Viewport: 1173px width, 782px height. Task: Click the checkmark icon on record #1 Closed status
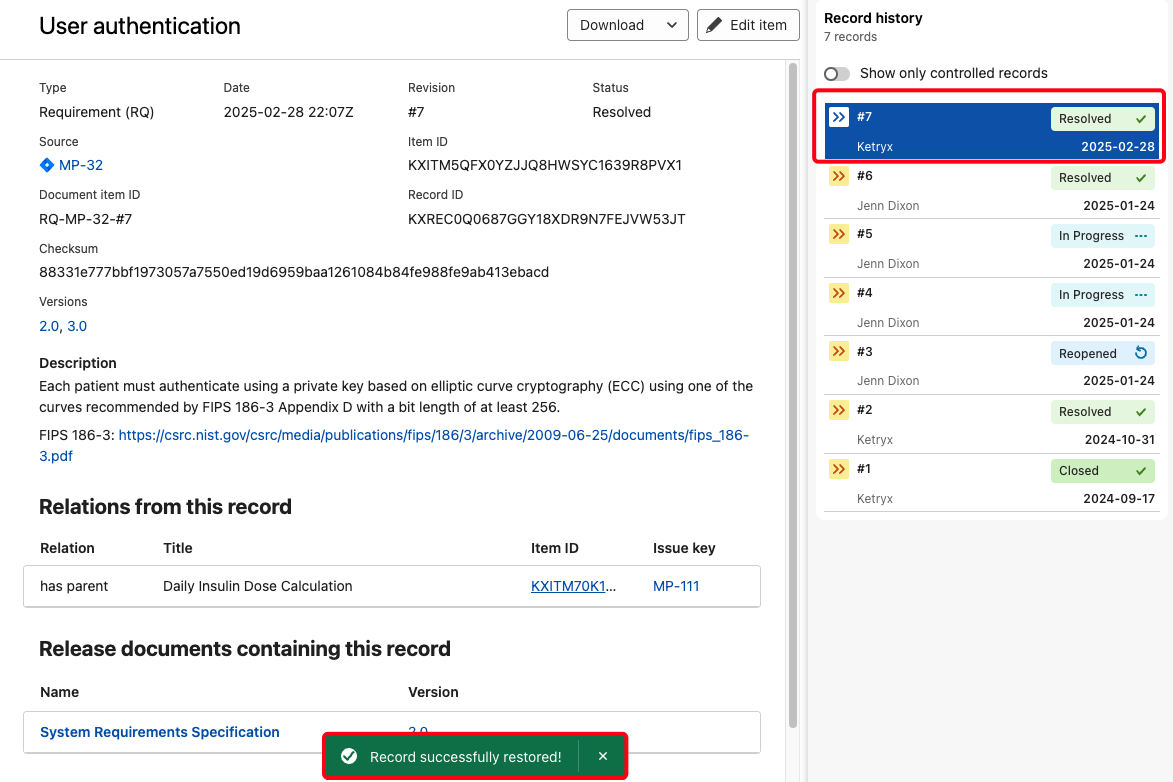(1141, 471)
